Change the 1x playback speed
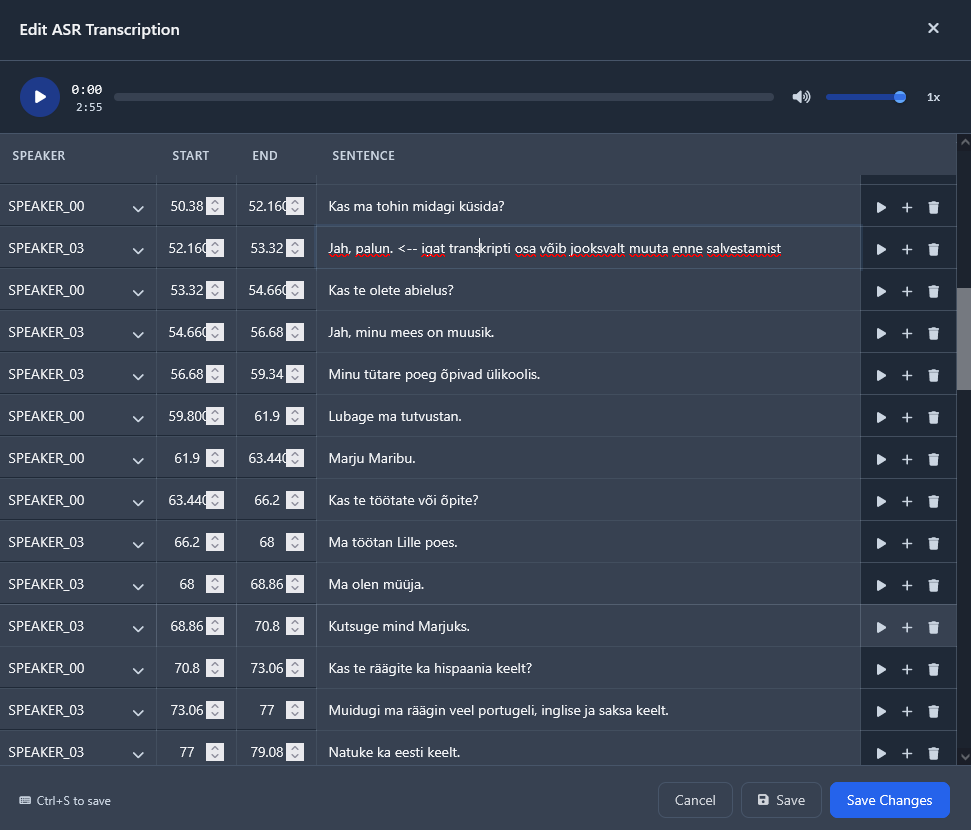Image resolution: width=971 pixels, height=830 pixels. 933,97
